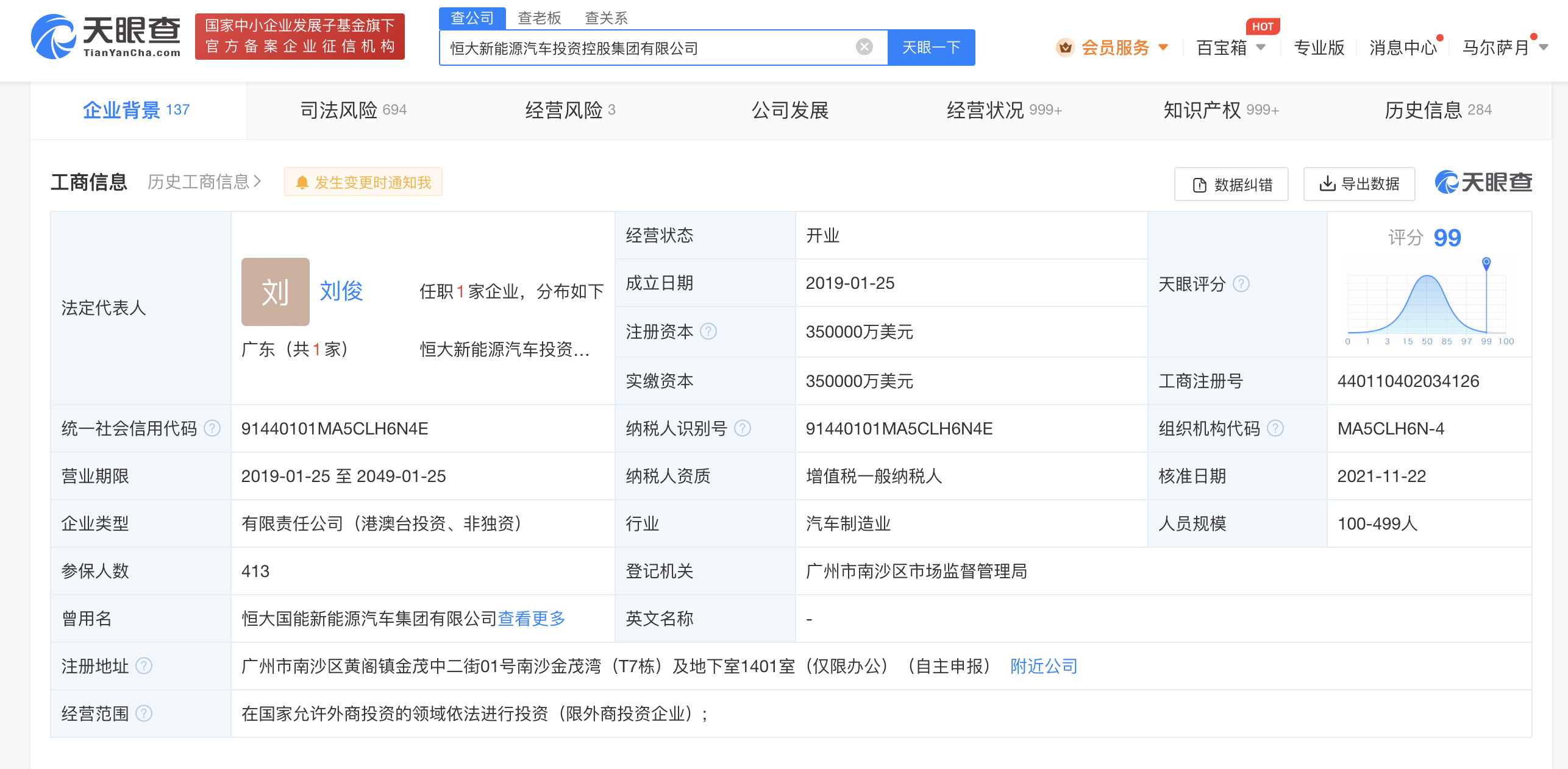The image size is (1568, 769).
Task: Click the 汽车制造业 industry value
Action: point(848,523)
